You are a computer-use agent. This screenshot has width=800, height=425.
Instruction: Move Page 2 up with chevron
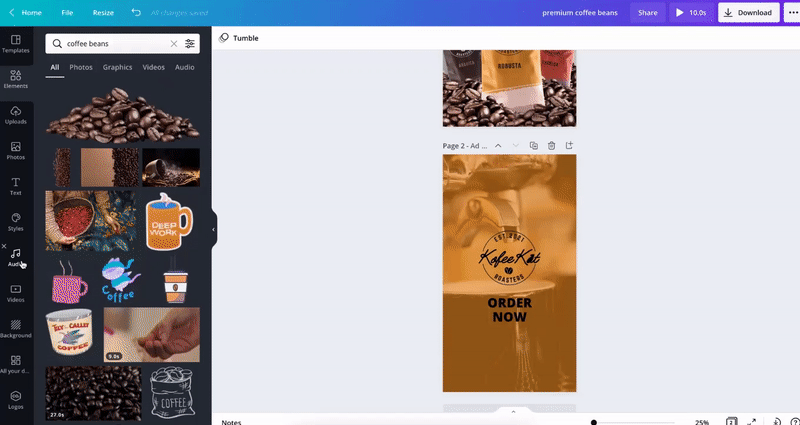[x=498, y=146]
